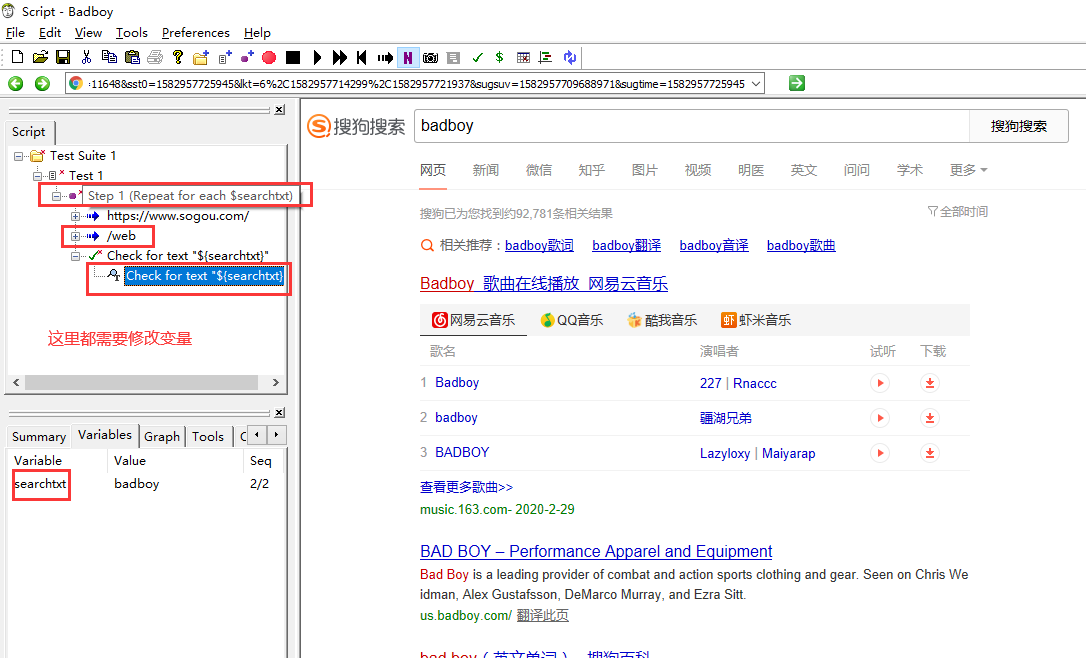Open the 全部时间 time filter
This screenshot has width=1086, height=658.
958,211
